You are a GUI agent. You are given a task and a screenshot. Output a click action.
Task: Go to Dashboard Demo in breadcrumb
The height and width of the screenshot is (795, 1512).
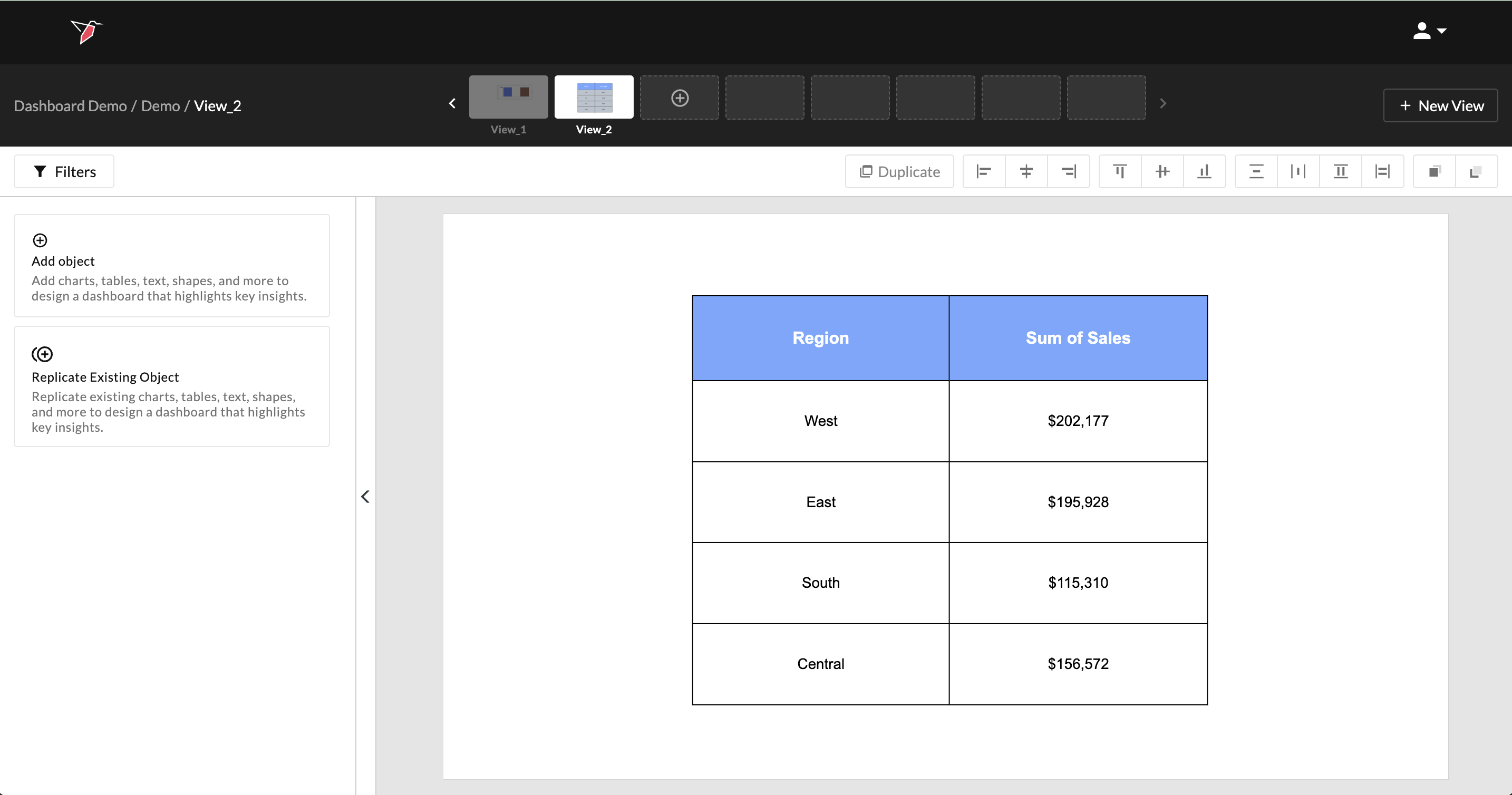(x=71, y=105)
